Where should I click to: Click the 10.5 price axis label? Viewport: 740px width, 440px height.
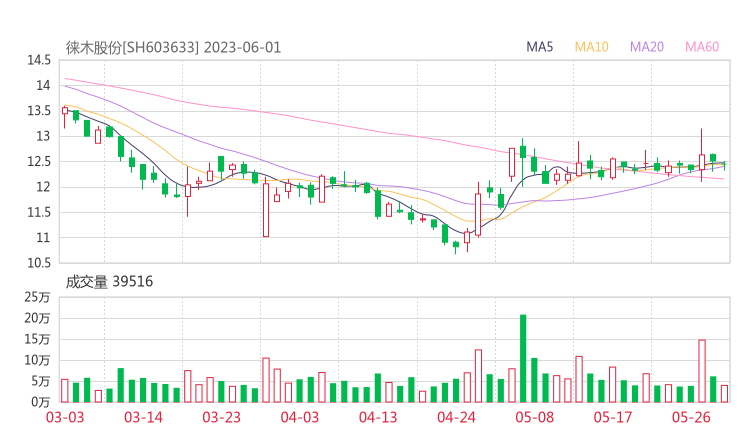[x=39, y=263]
